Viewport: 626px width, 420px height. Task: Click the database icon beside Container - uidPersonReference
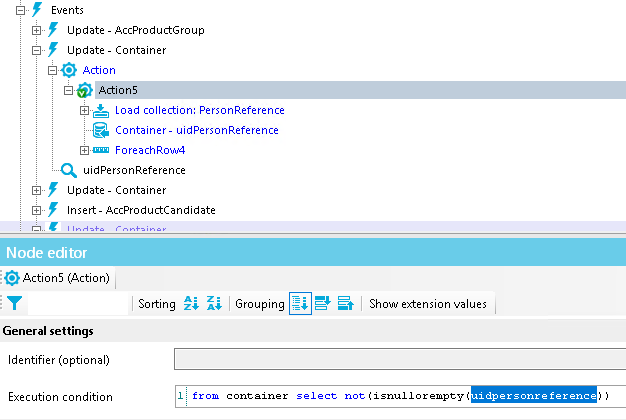[x=101, y=130]
